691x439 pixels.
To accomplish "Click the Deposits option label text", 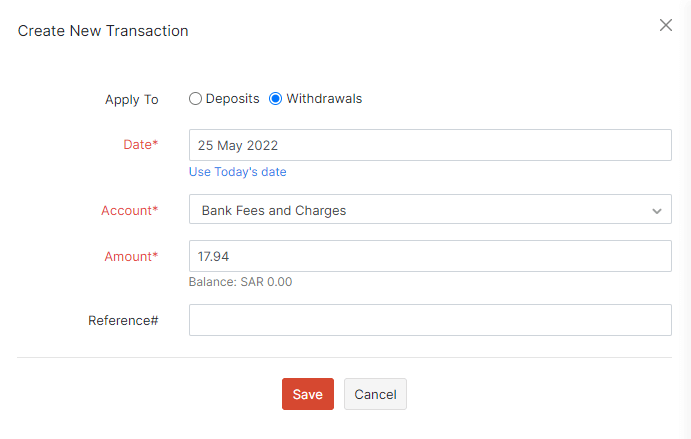I will click(232, 99).
